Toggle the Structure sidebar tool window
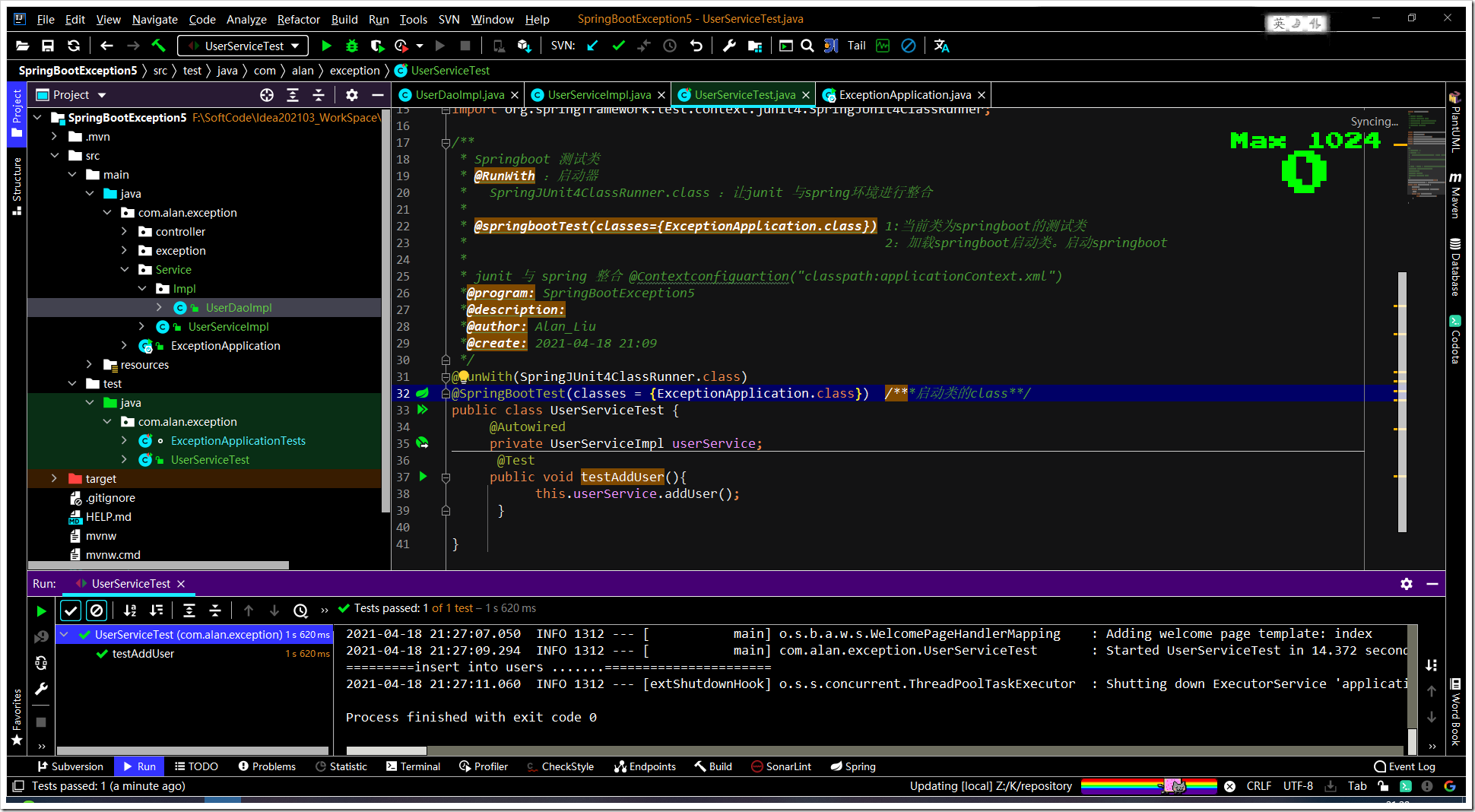Image resolution: width=1475 pixels, height=812 pixels. [17, 186]
